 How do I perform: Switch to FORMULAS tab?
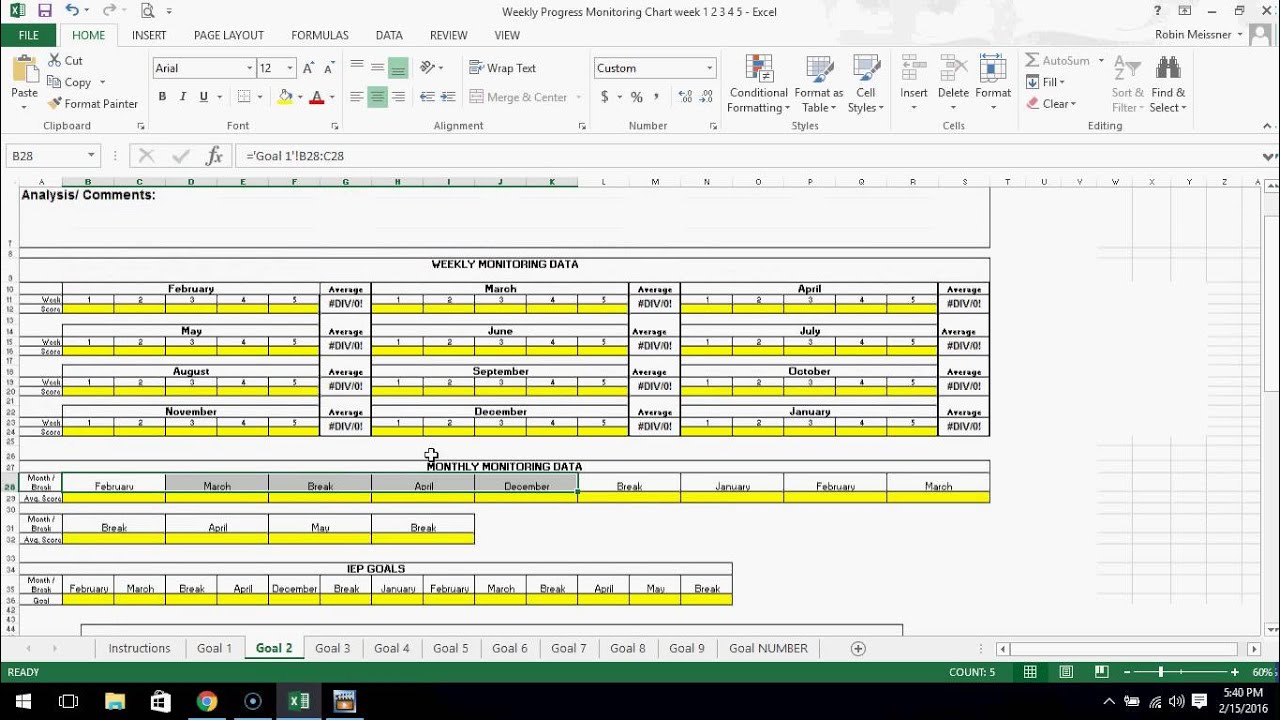(320, 35)
